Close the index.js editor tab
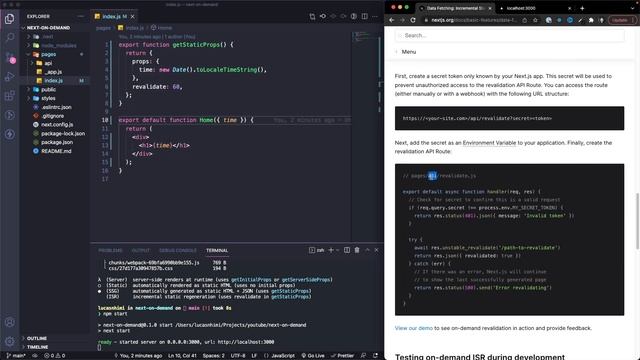This screenshot has width=640, height=360. tap(133, 16)
